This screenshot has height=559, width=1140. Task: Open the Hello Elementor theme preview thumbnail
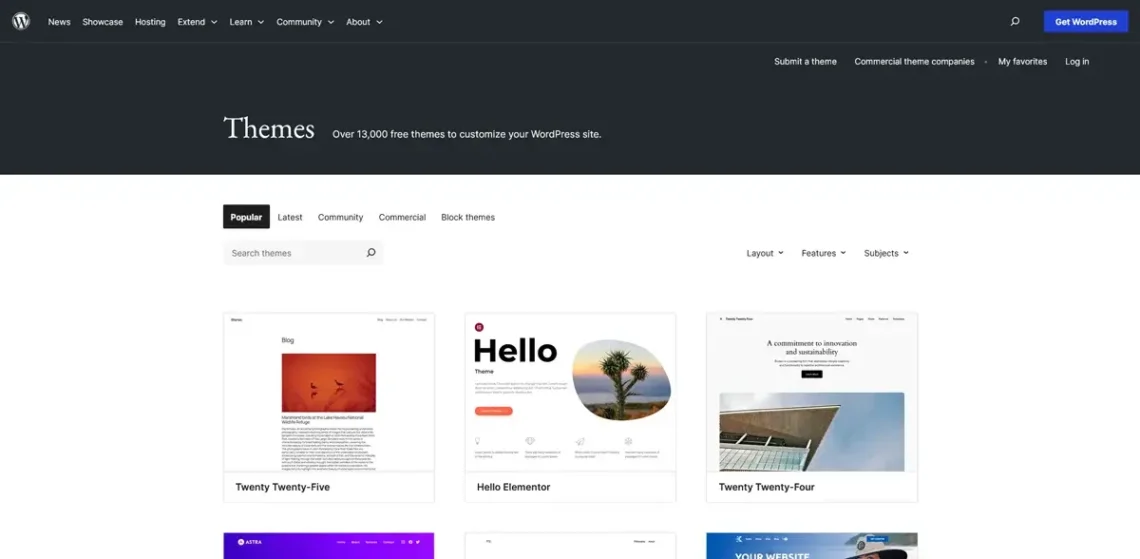[570, 393]
